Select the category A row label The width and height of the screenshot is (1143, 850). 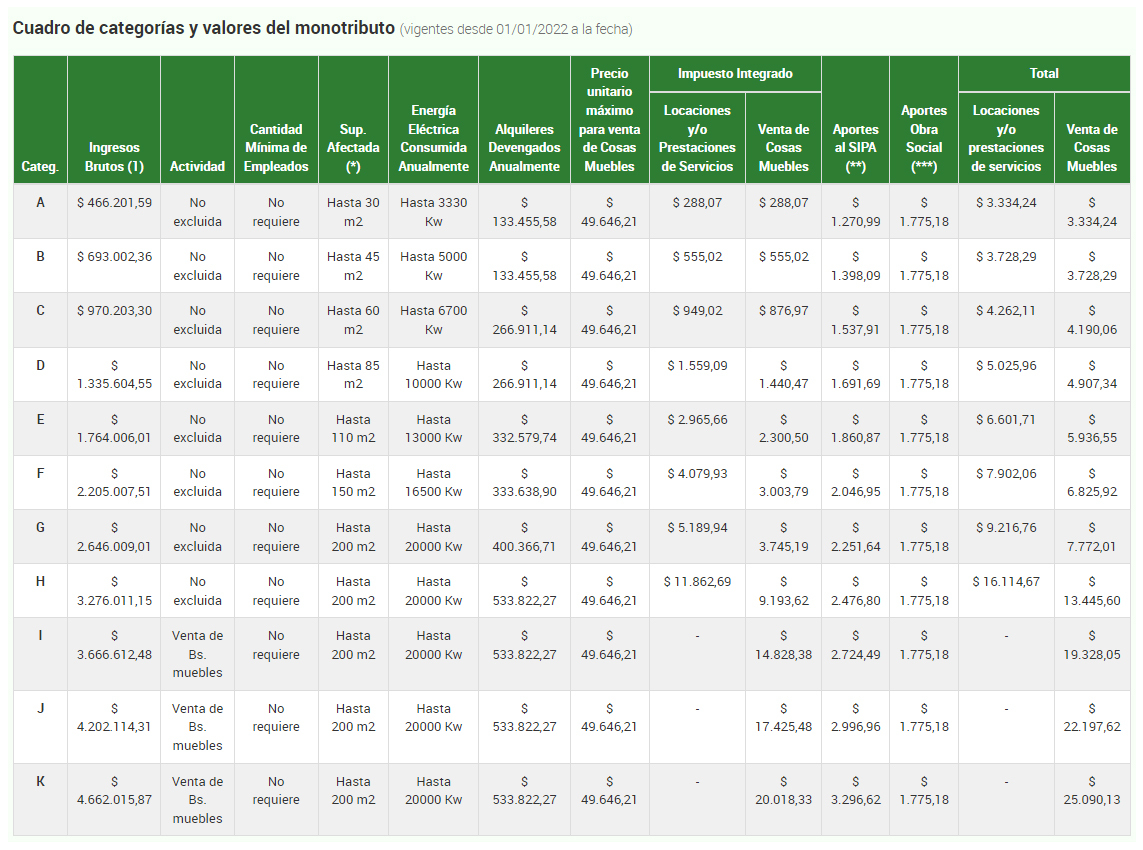(x=40, y=203)
